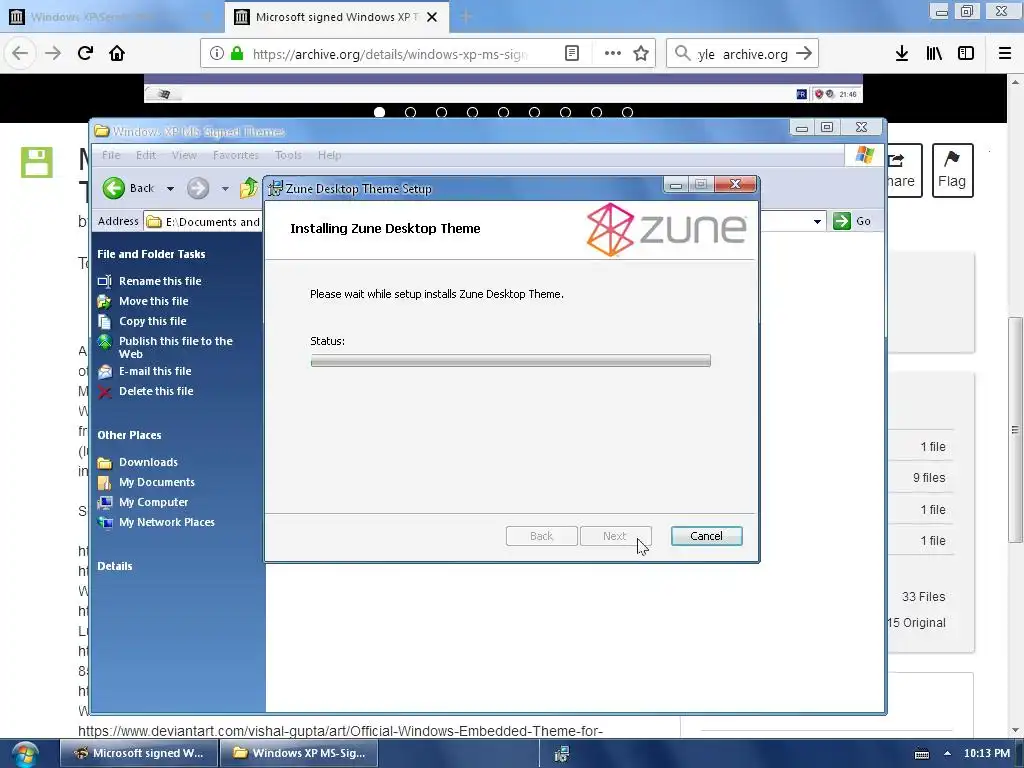Click taskbar clock 10:13 PM
The image size is (1024, 768).
tap(987, 754)
